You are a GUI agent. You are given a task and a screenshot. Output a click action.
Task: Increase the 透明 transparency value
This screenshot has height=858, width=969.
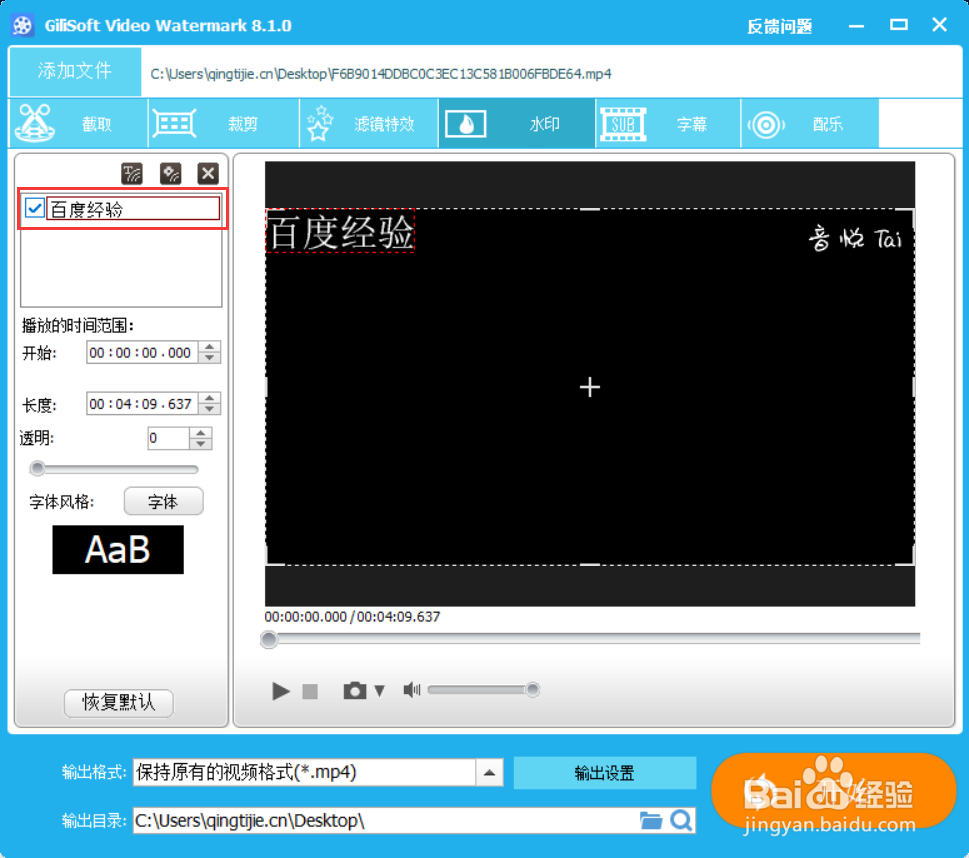click(x=201, y=433)
